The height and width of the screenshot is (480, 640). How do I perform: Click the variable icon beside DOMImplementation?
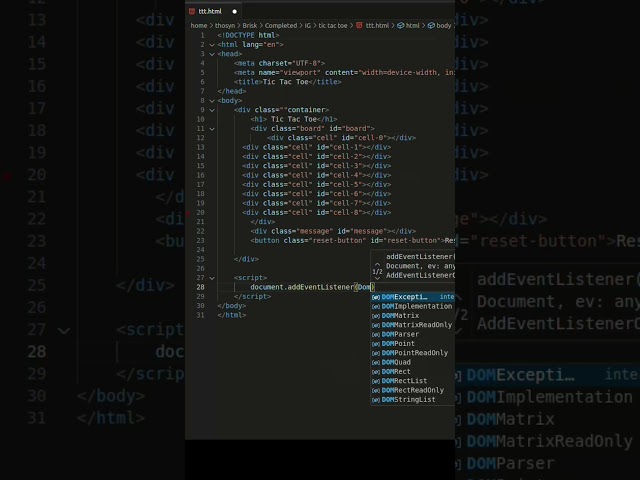pos(376,307)
